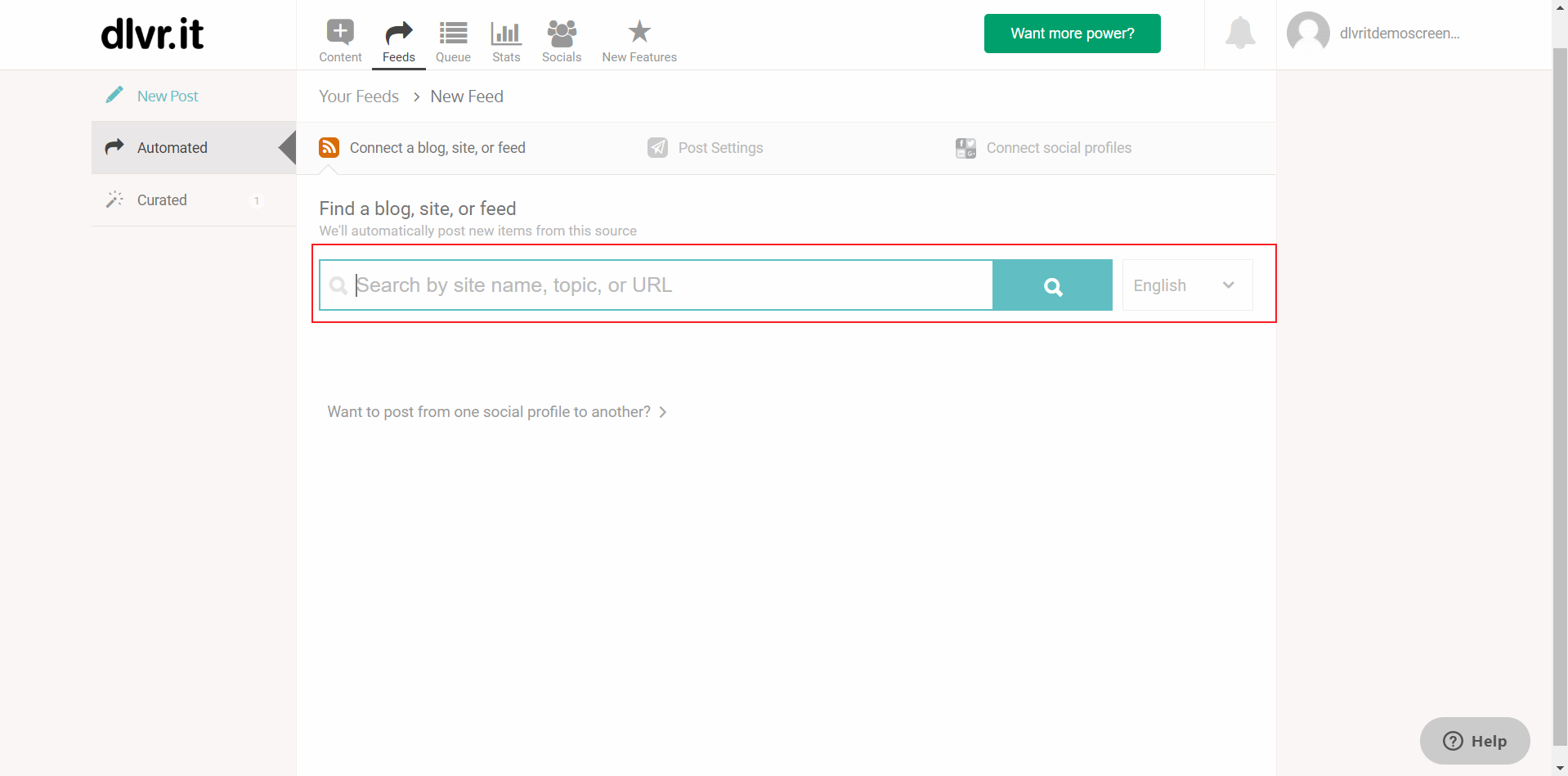1568x776 pixels.
Task: Open the Content section icon
Action: pos(340,32)
